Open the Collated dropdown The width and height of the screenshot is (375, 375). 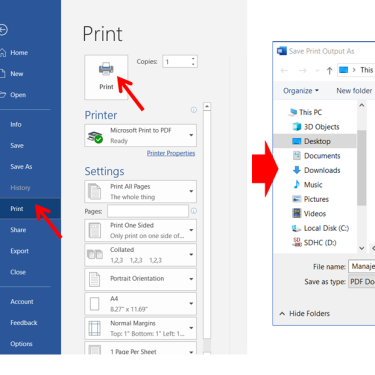(x=140, y=255)
